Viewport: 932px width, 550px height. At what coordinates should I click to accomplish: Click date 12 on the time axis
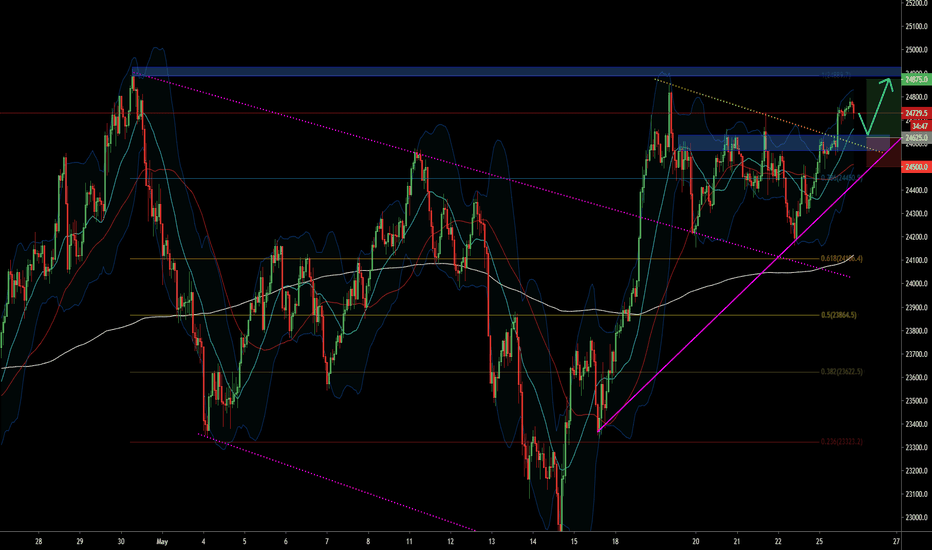(451, 542)
